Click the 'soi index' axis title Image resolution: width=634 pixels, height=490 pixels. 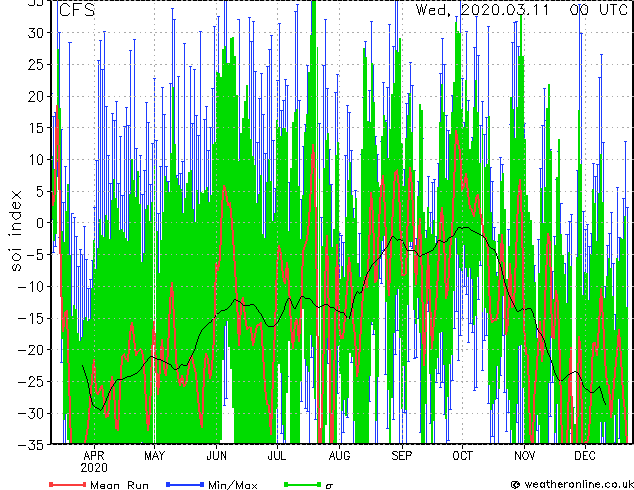pyautogui.click(x=15, y=231)
